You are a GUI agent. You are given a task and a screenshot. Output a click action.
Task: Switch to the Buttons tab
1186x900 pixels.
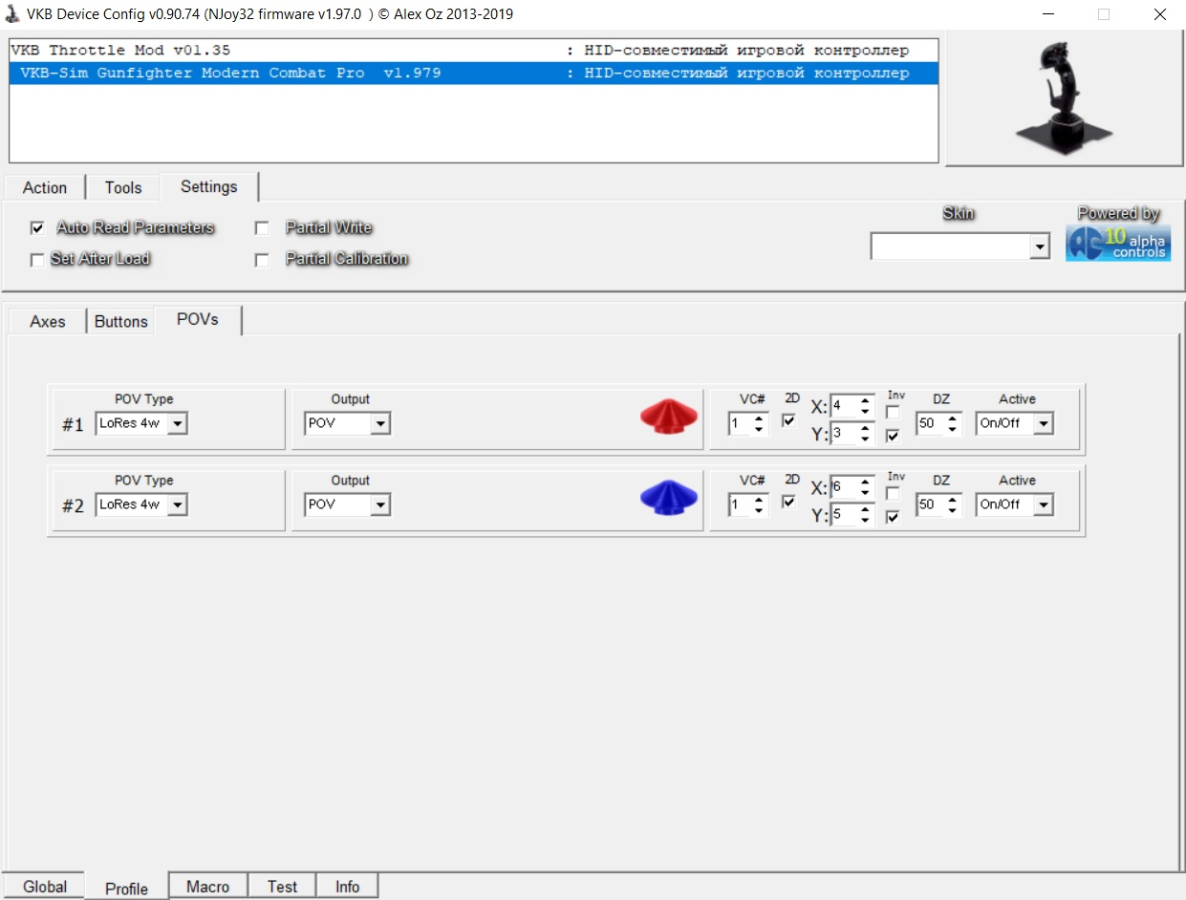click(x=121, y=321)
